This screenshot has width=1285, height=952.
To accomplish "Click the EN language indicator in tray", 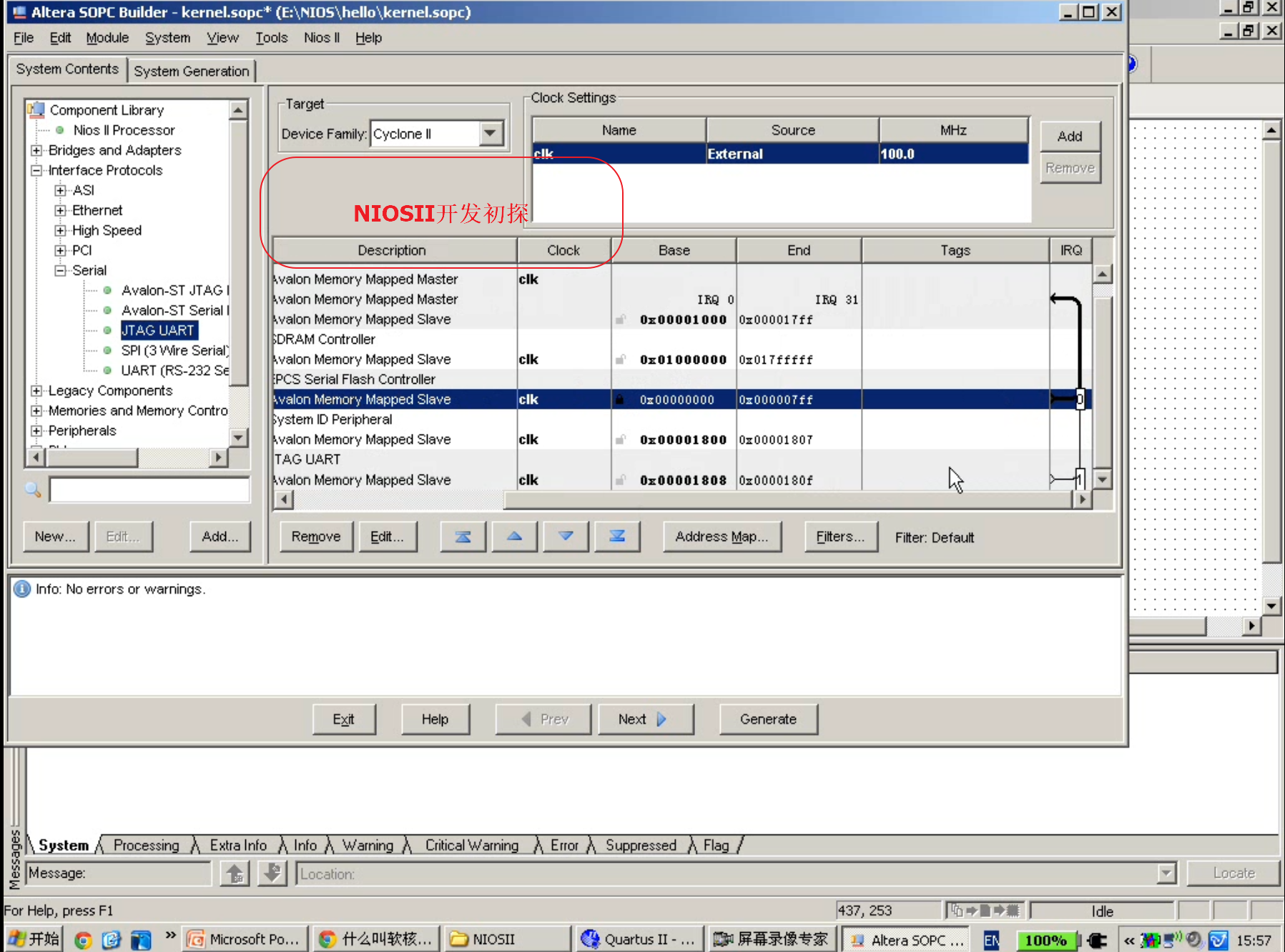I will pos(992,941).
